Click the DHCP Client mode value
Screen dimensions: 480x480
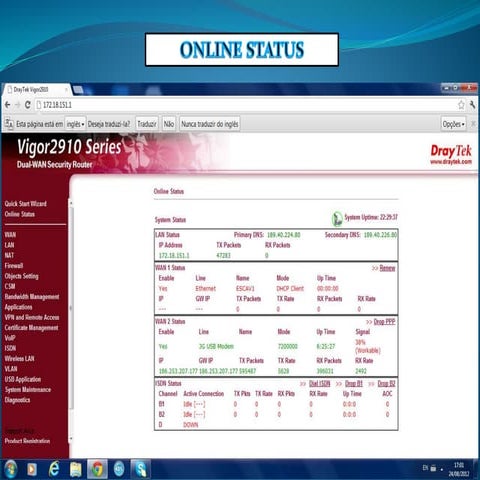[x=290, y=289]
